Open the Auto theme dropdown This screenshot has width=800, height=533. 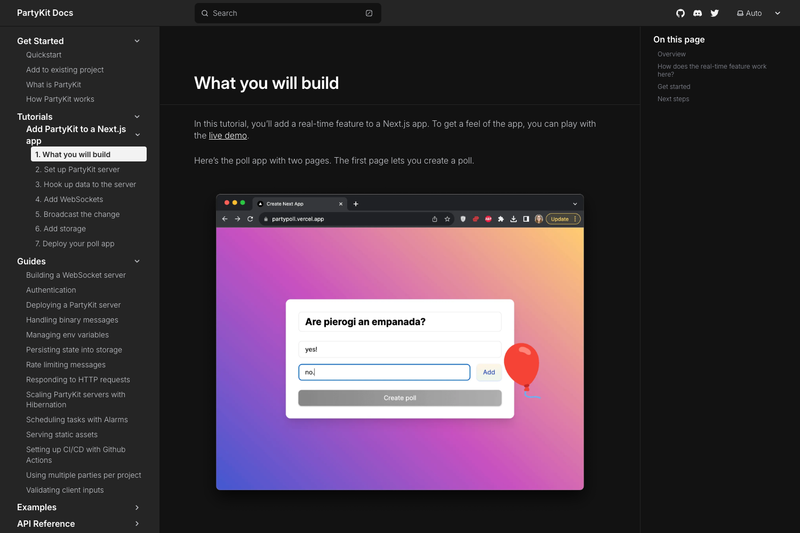758,13
